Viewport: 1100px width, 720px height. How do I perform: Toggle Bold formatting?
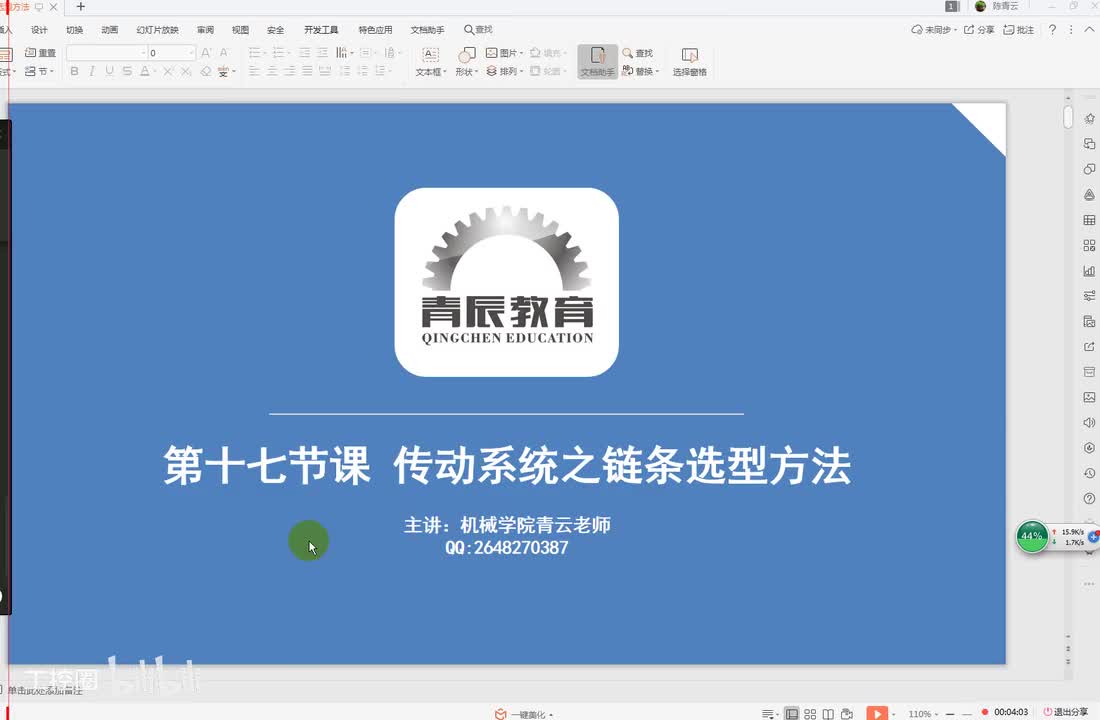pos(74,71)
